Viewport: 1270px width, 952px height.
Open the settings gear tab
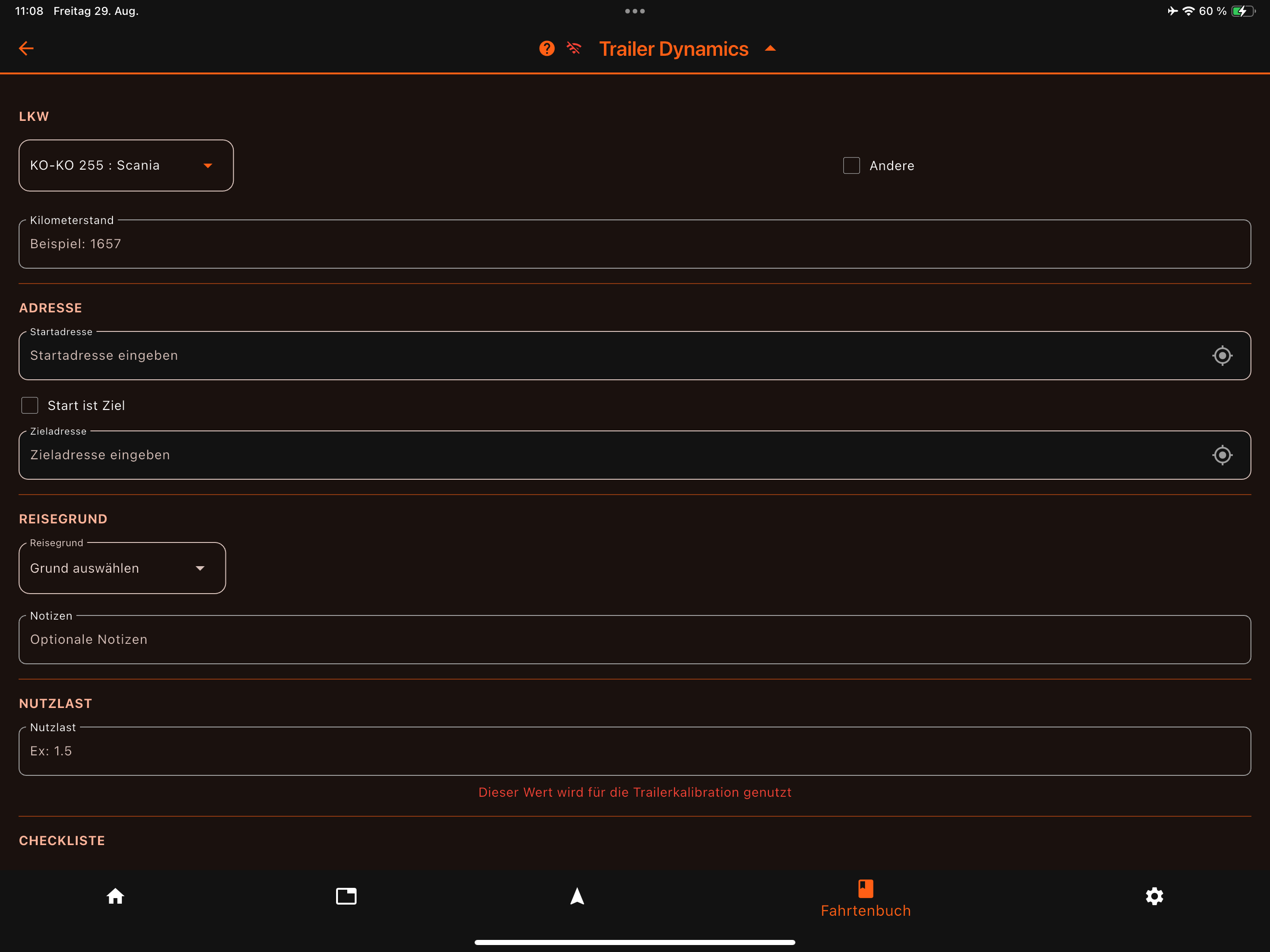(x=1154, y=896)
